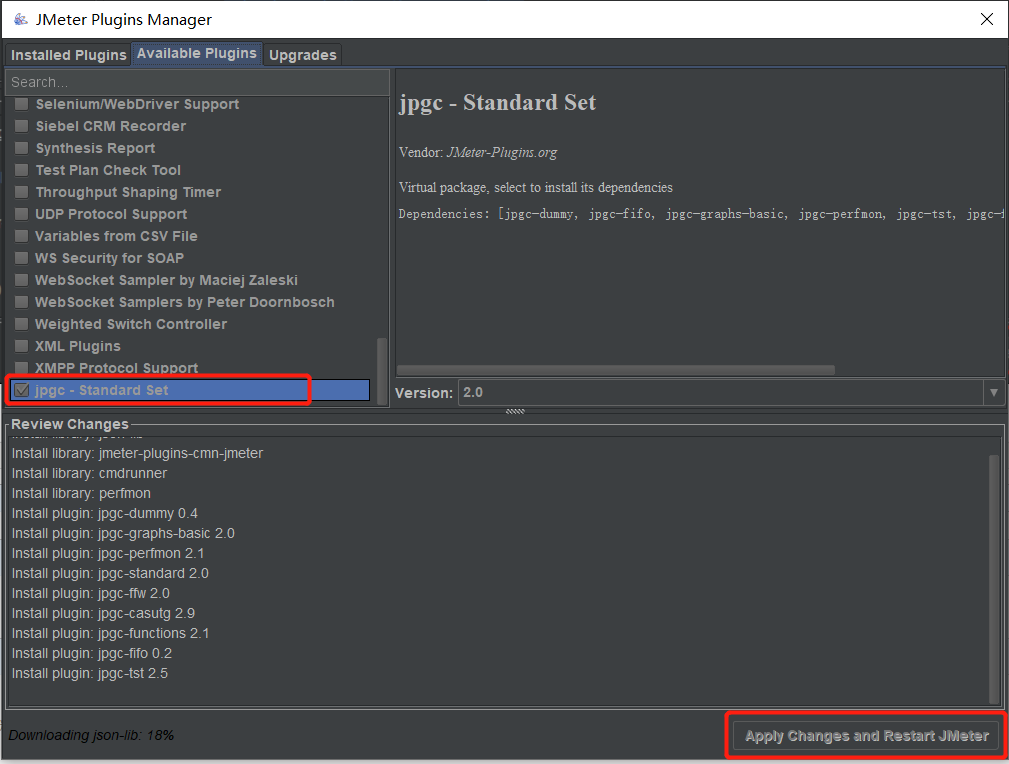Click 'Install plugin: jpgc-standard 2.0' line
The height and width of the screenshot is (764, 1009).
(110, 573)
